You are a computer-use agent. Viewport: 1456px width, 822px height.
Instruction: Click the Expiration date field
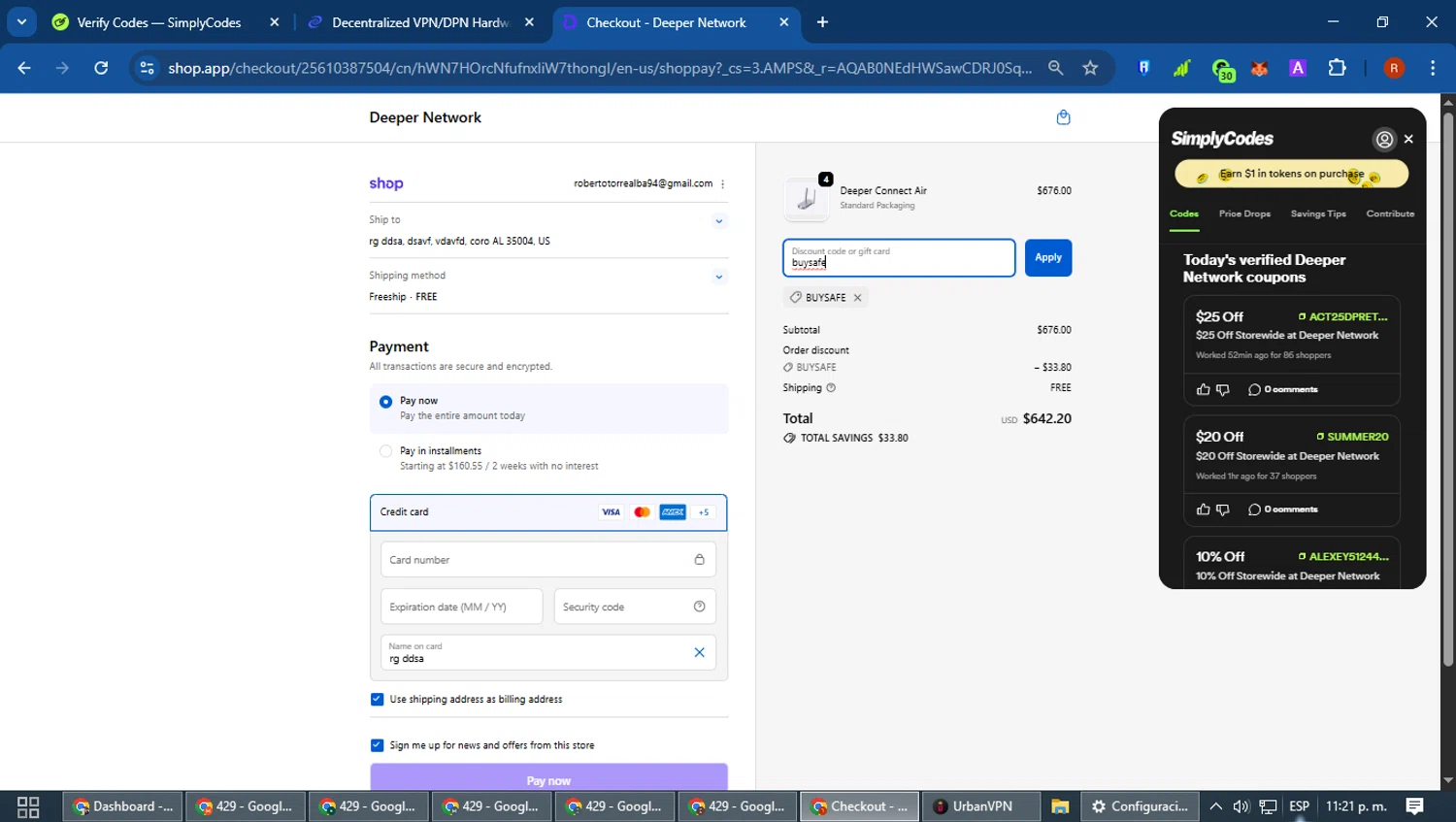462,607
